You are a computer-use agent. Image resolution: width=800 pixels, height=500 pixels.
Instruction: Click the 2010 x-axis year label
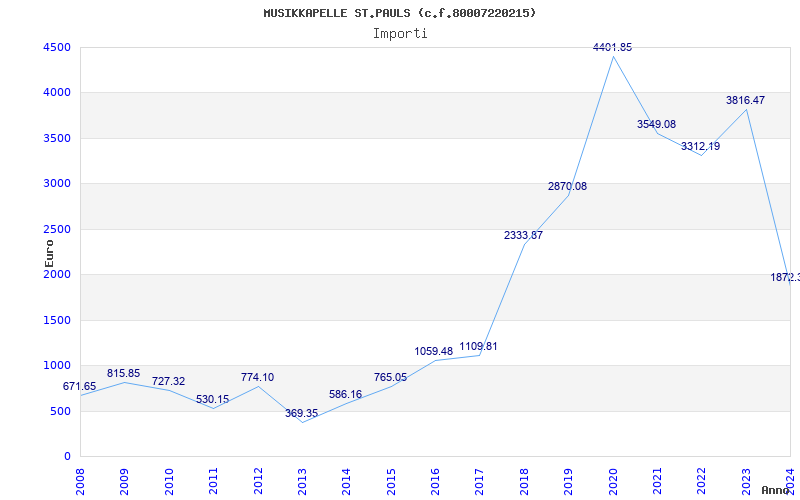169,482
